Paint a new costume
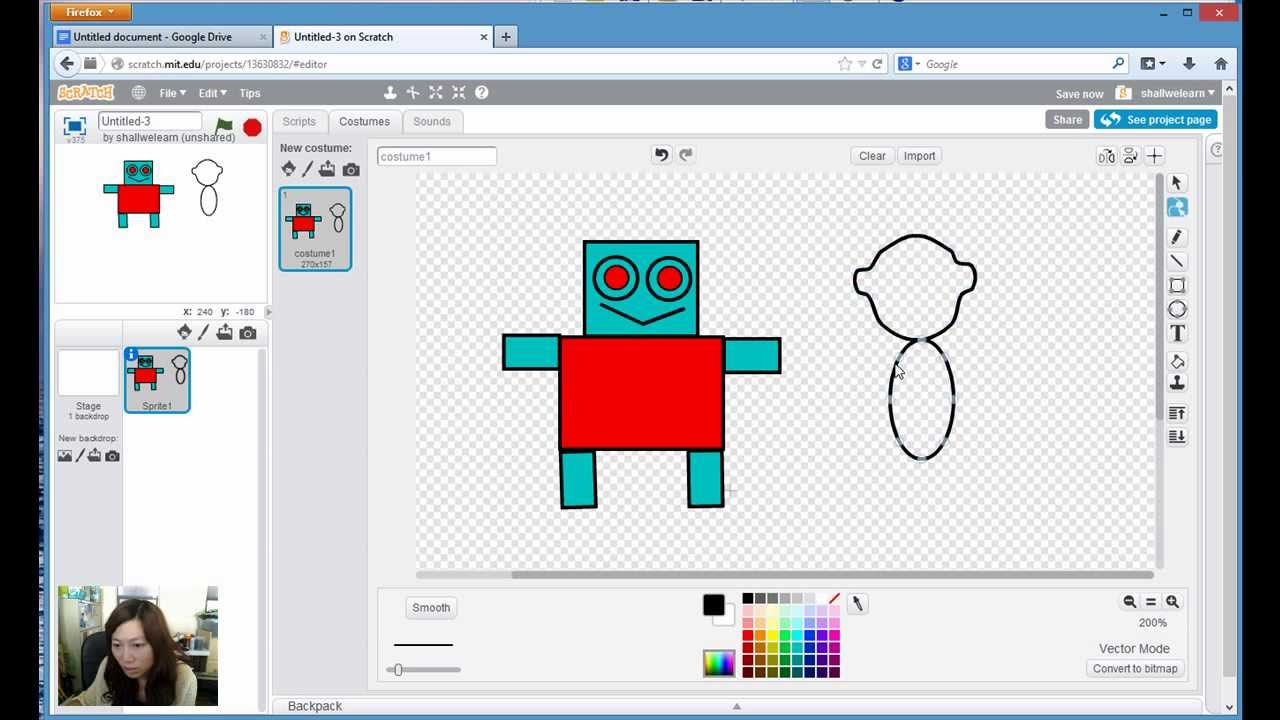This screenshot has height=720, width=1280. (308, 169)
